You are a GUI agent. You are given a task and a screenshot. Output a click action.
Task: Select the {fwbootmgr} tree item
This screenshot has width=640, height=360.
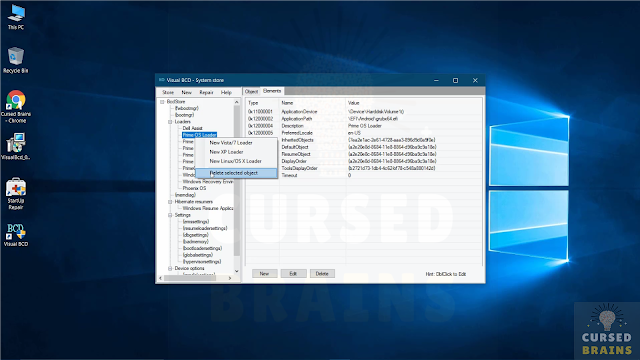pos(186,108)
